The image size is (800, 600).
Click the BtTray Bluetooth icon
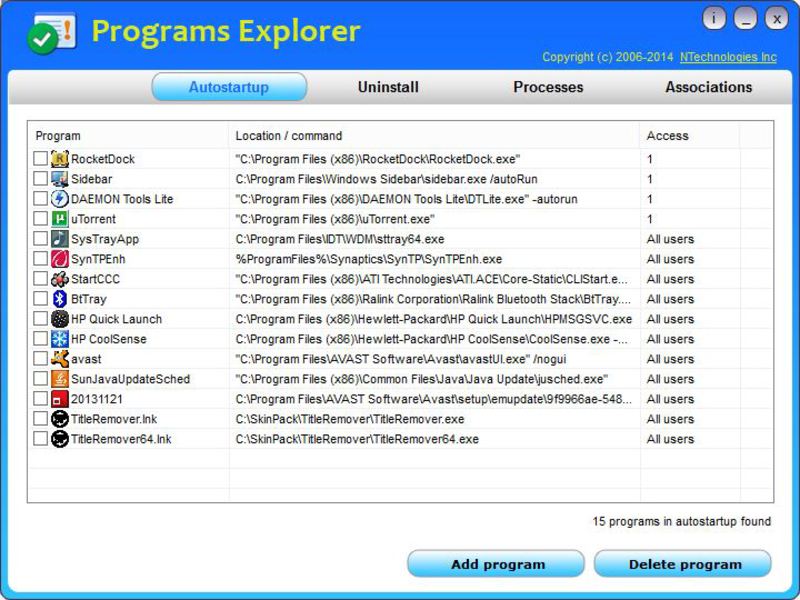[x=60, y=298]
